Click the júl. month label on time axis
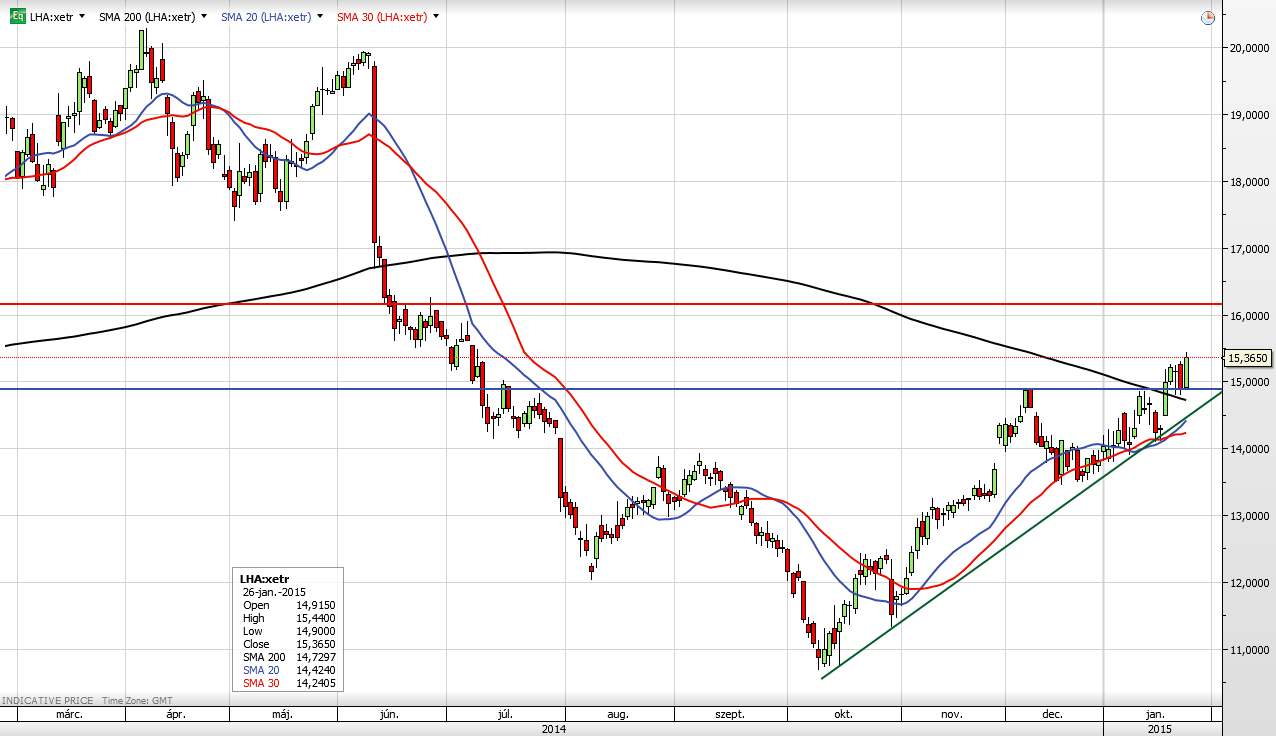Viewport: 1276px width, 736px height. (x=506, y=714)
